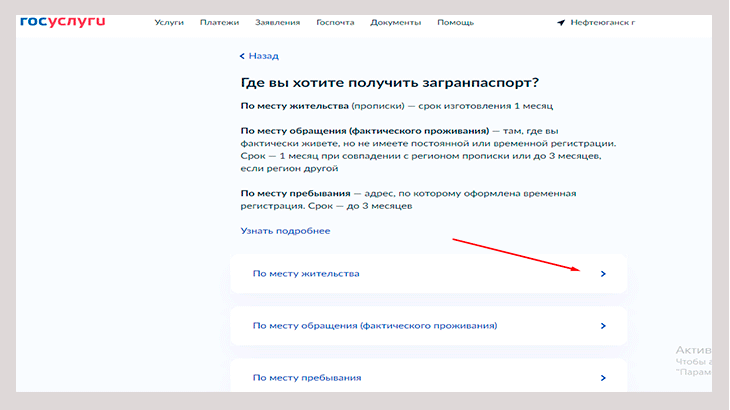
Task: Click the text срок изготовления 1 месяц
Action: coord(486,106)
